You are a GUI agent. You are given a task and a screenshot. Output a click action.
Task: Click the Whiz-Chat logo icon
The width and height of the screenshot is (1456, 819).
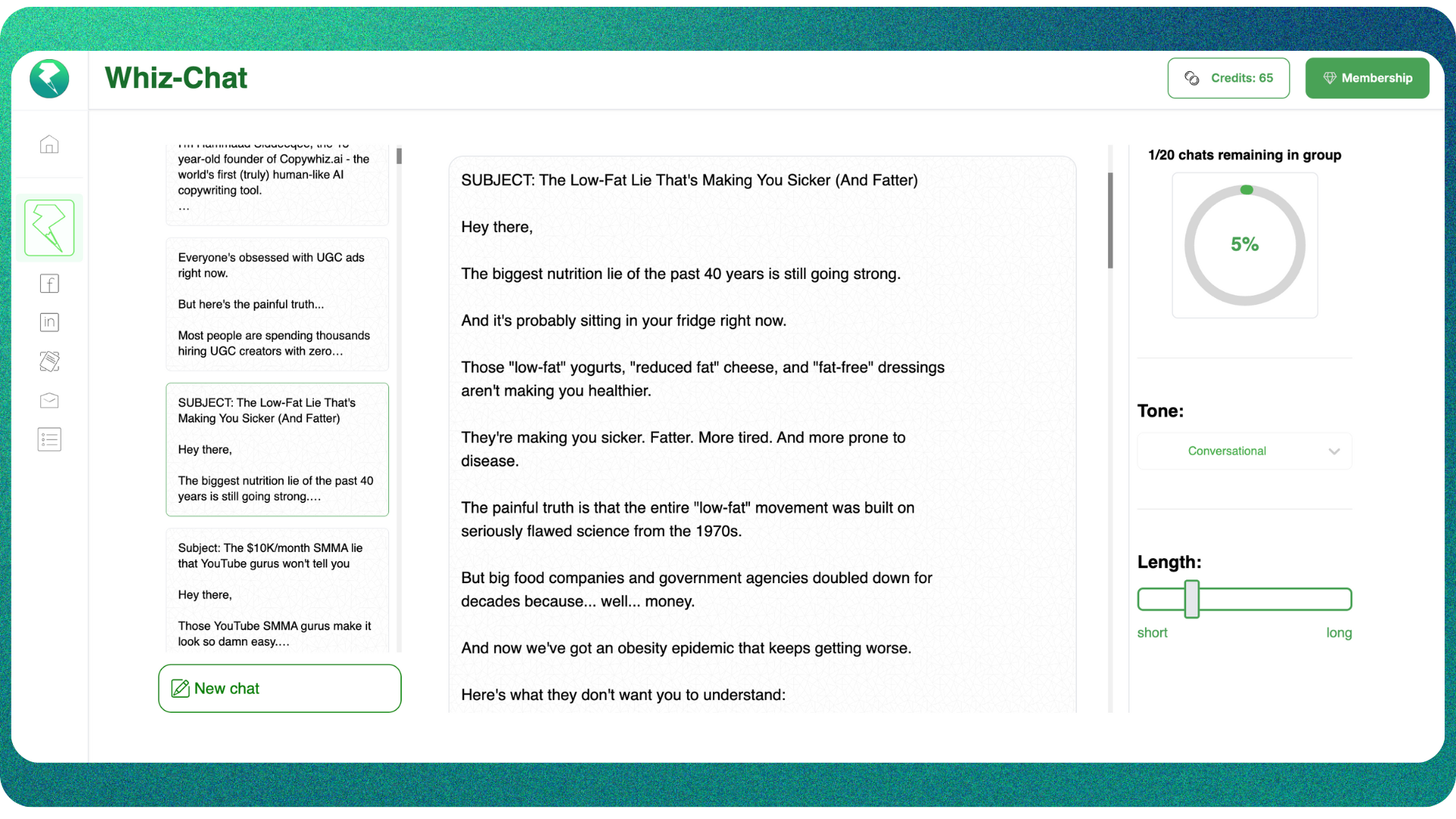click(x=49, y=79)
